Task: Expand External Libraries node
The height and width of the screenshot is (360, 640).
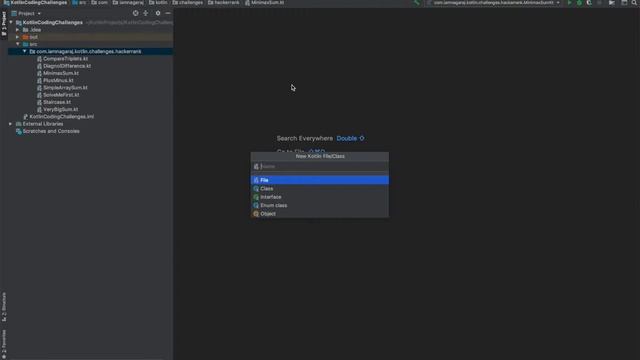Action: (x=11, y=124)
